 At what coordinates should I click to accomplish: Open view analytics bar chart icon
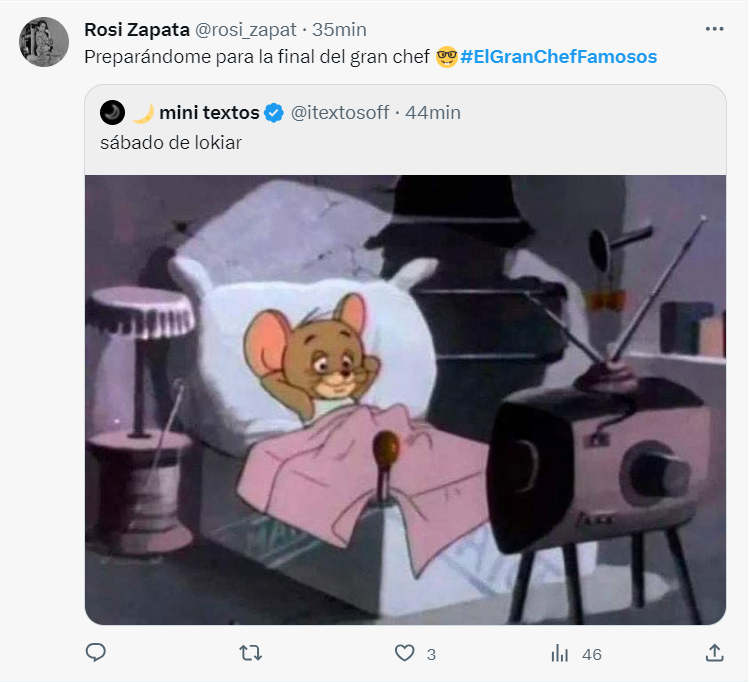(x=560, y=653)
